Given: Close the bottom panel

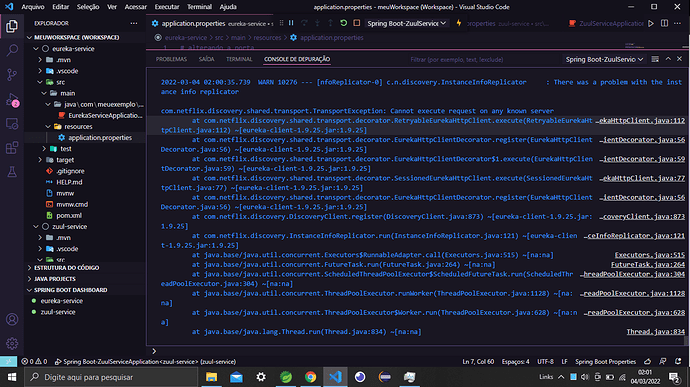Looking at the screenshot, I should tap(679, 59).
